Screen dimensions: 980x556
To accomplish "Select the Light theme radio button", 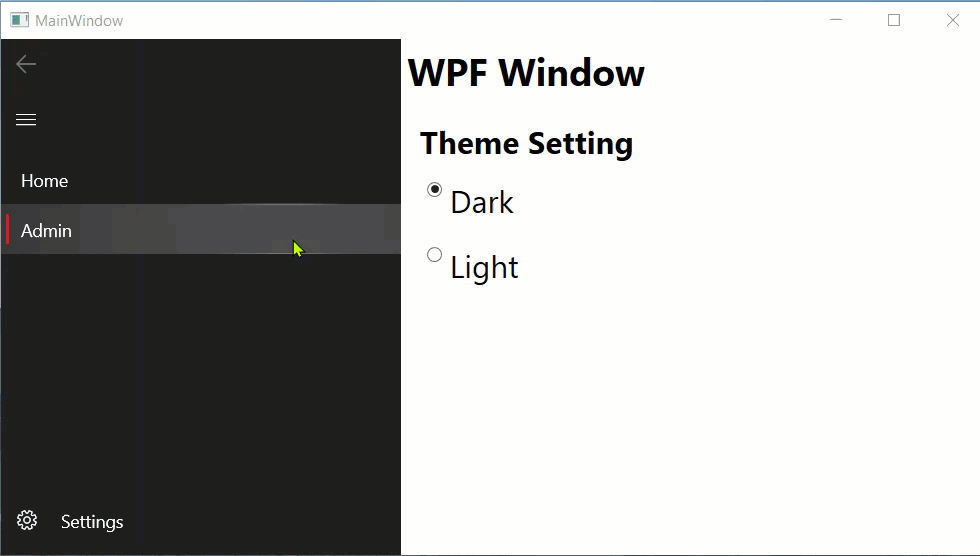I will (x=434, y=254).
